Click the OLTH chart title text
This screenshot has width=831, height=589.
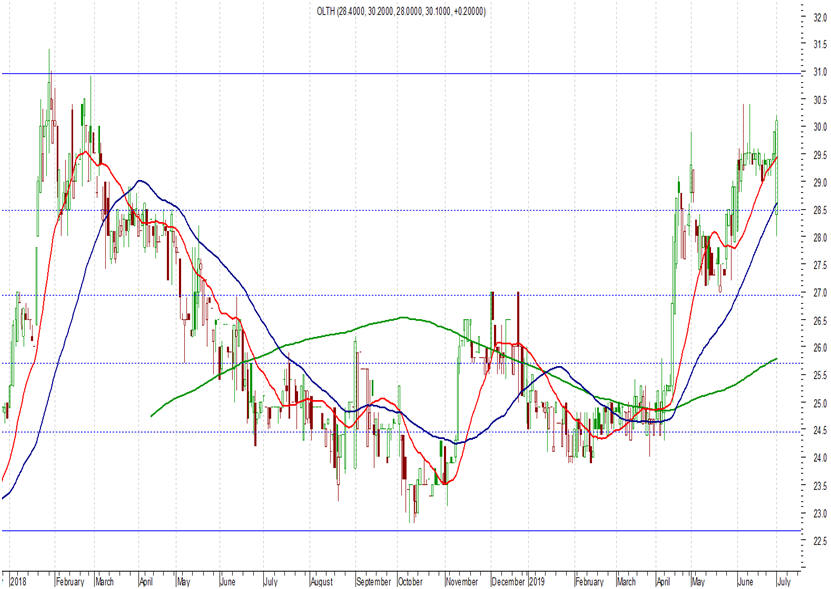[x=401, y=11]
